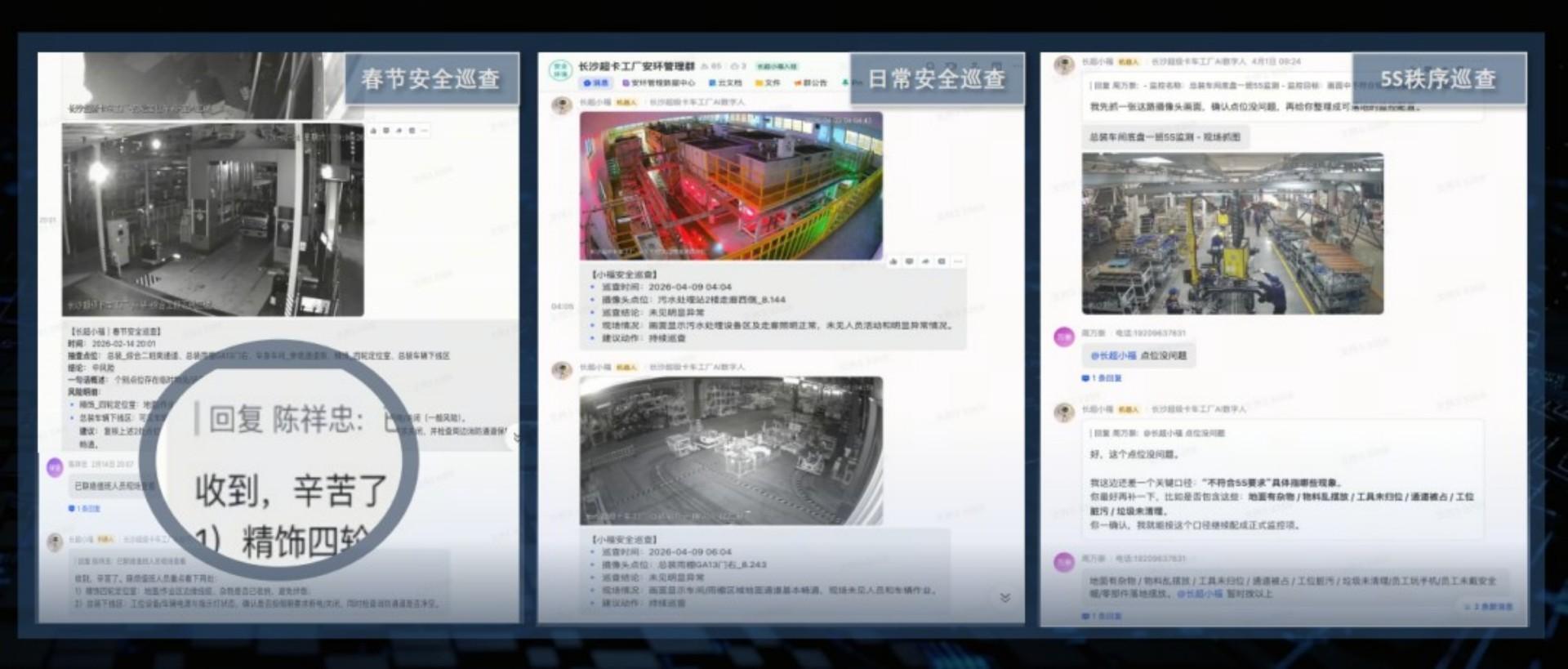The height and width of the screenshot is (669, 1568).
Task: Open the 云文档 tab
Action: [725, 83]
